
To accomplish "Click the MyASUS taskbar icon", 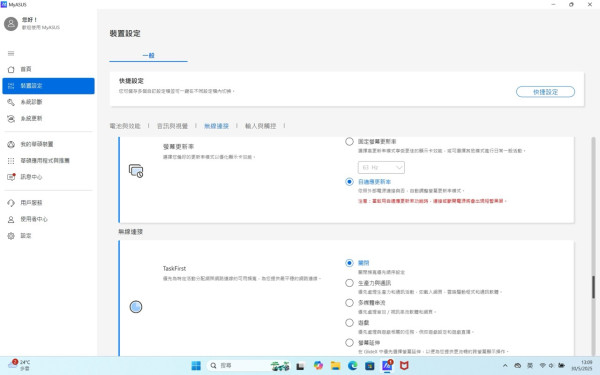I will [387, 366].
